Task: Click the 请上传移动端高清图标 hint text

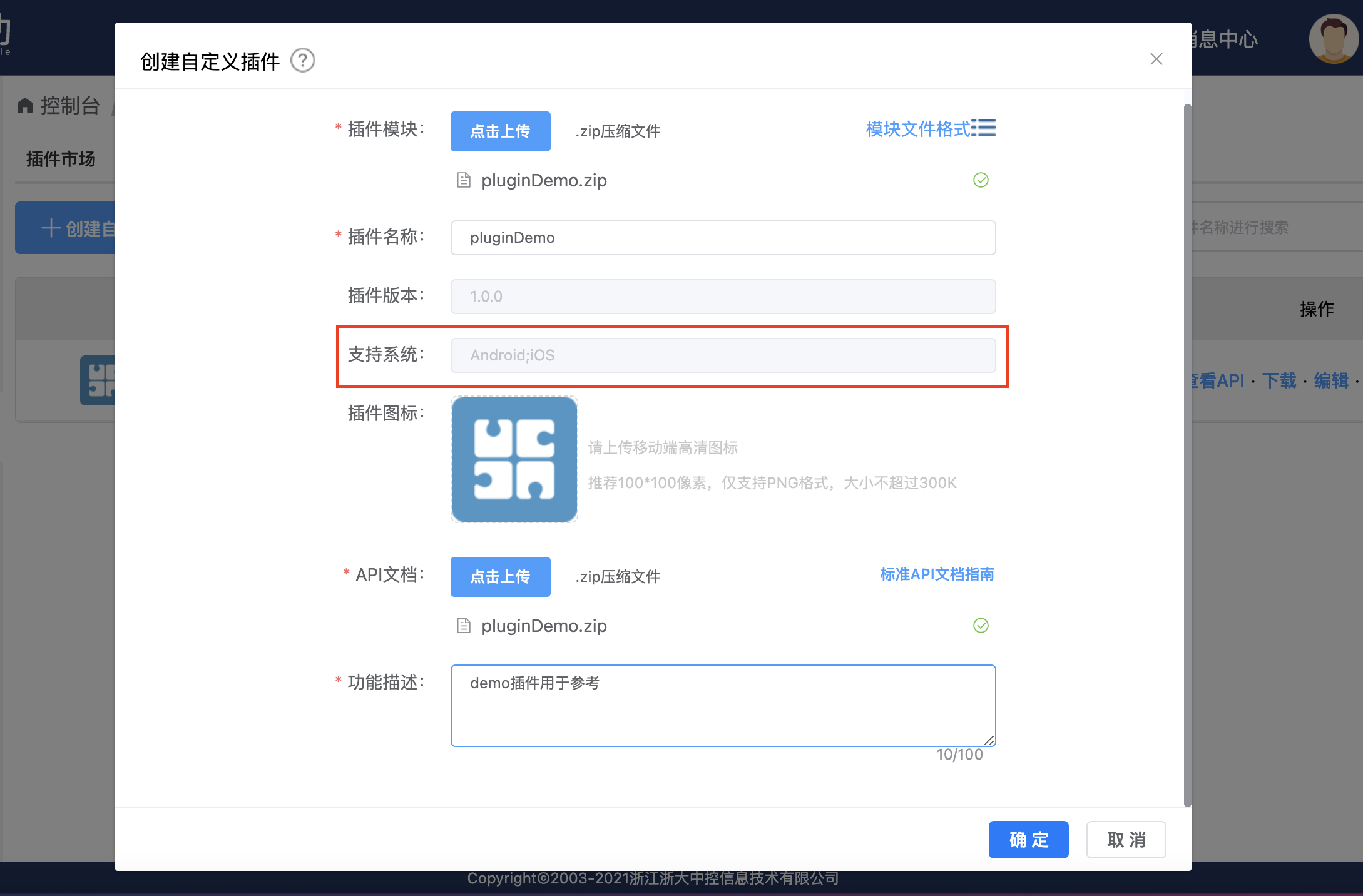Action: click(x=663, y=448)
